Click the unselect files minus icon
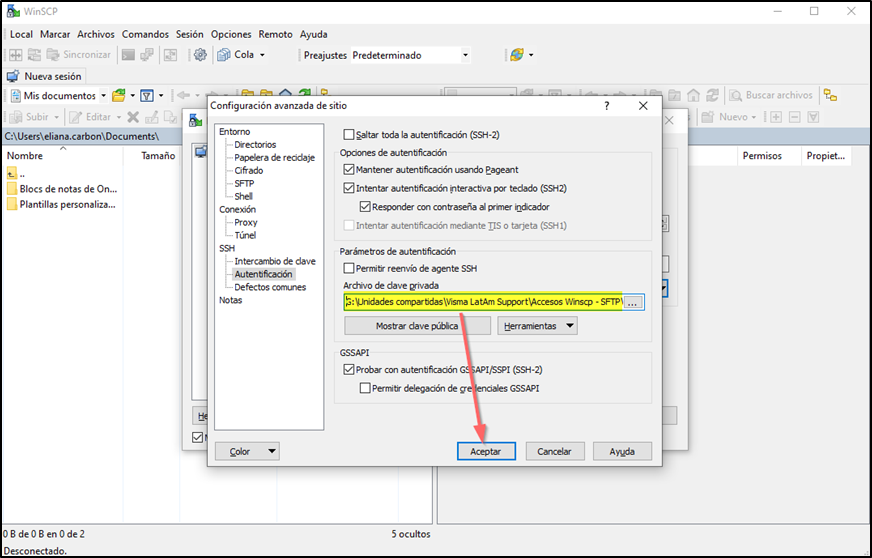The image size is (872, 558). pyautogui.click(x=795, y=117)
